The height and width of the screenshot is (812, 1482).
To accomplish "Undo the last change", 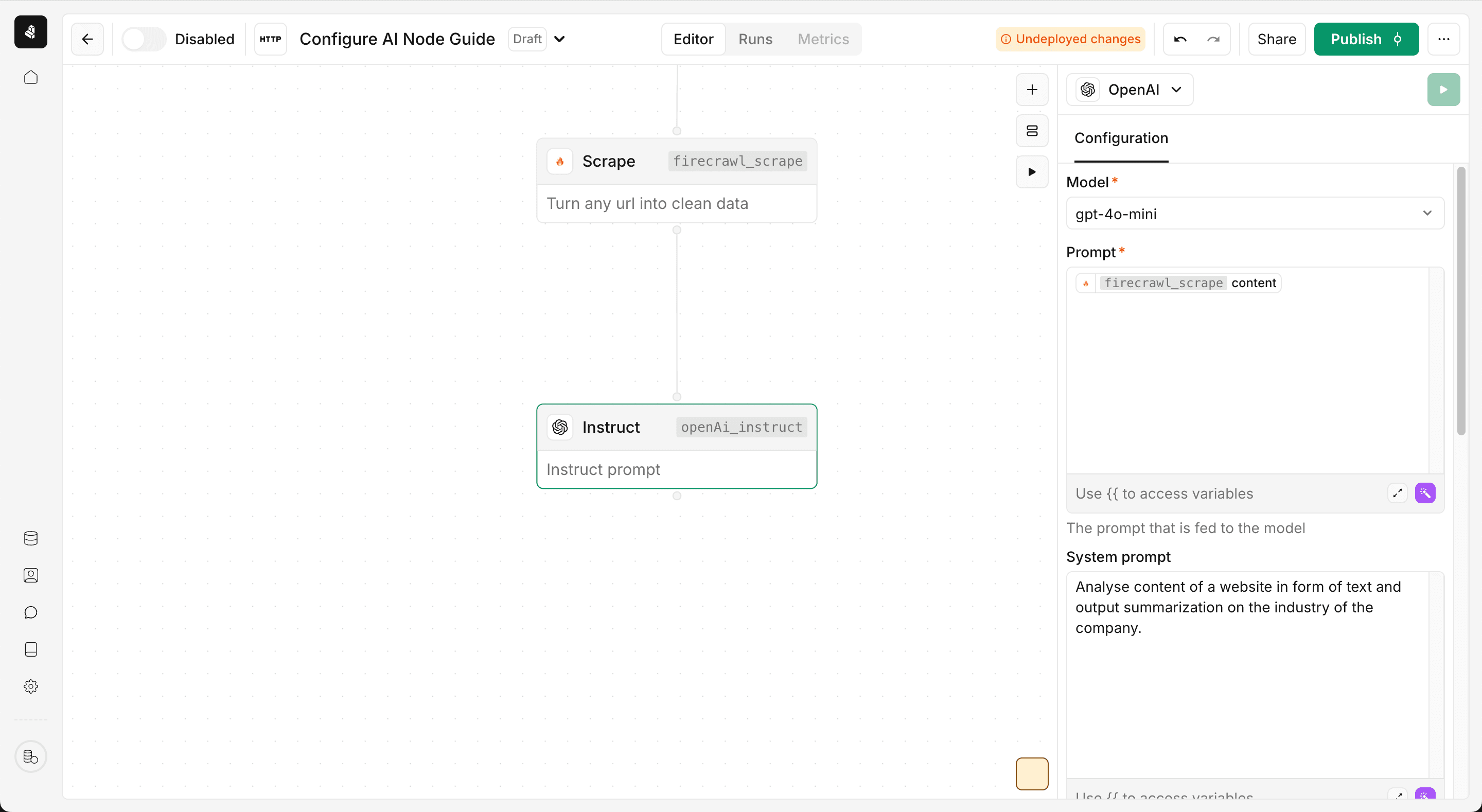I will 1180,39.
